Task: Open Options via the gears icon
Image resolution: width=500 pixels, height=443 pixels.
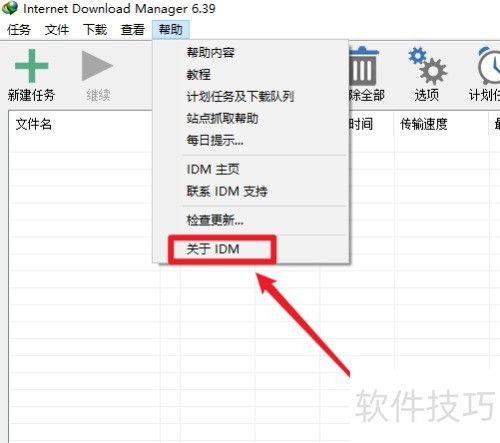Action: coord(427,65)
